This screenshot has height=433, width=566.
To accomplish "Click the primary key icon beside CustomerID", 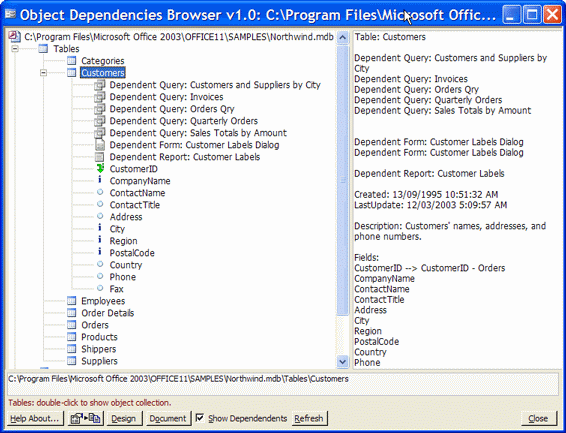I will click(x=100, y=169).
